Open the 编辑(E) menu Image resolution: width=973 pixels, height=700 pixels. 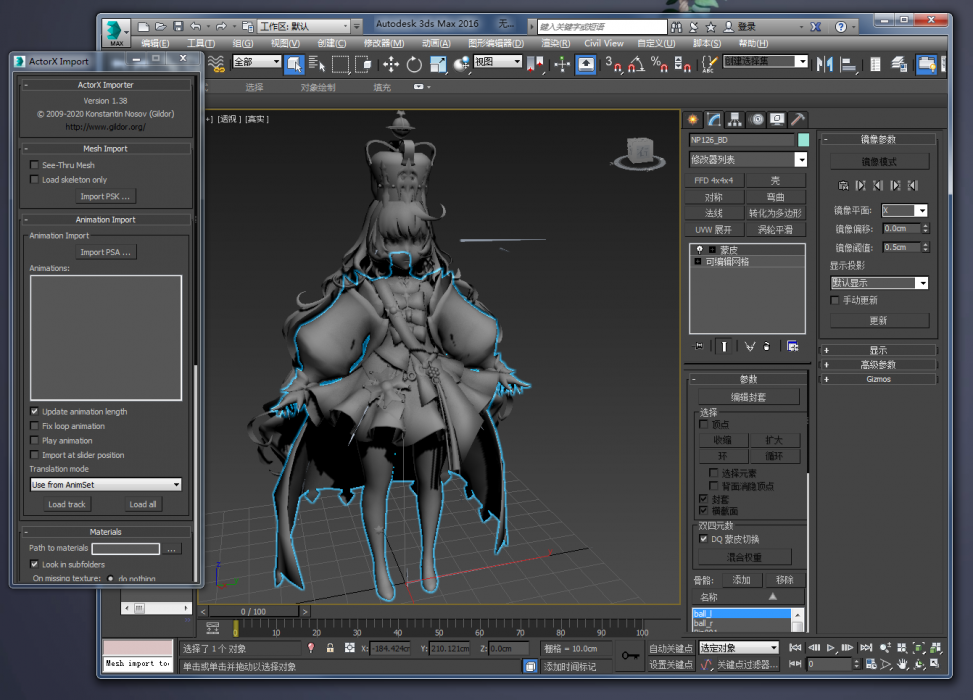point(155,43)
